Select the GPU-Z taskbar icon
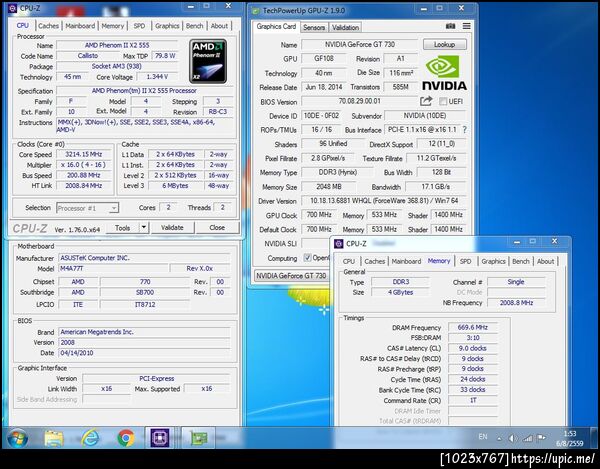The image size is (600, 469). 198,438
